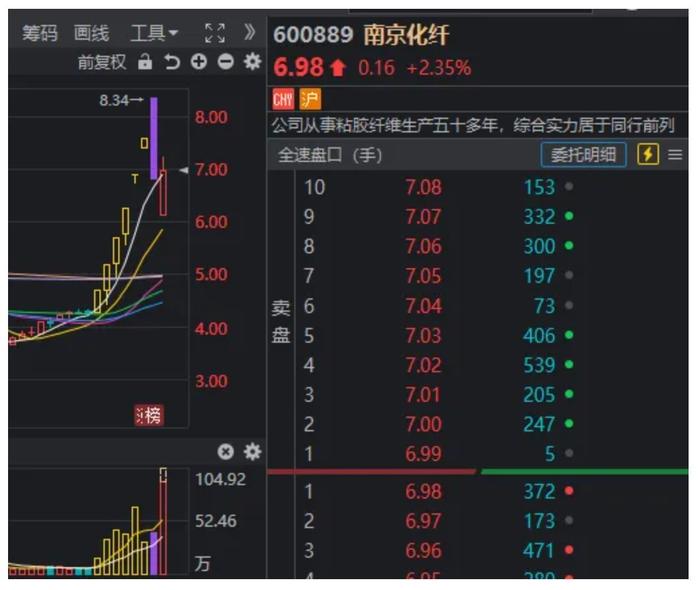
Task: Click the yellow lightning bolt quick-trade icon
Action: coord(648,155)
